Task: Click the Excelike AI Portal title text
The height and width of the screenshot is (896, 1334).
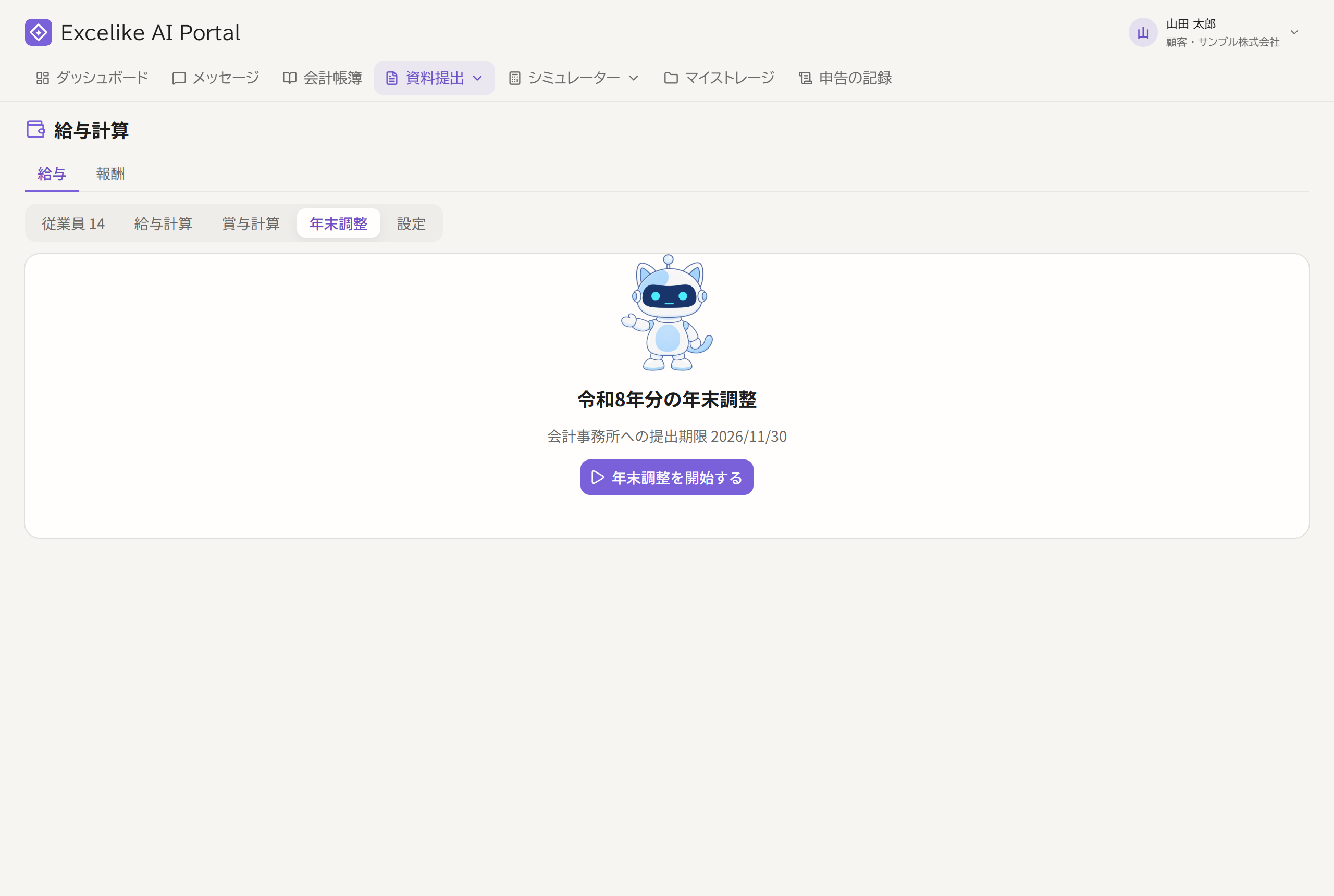Action: coord(150,33)
